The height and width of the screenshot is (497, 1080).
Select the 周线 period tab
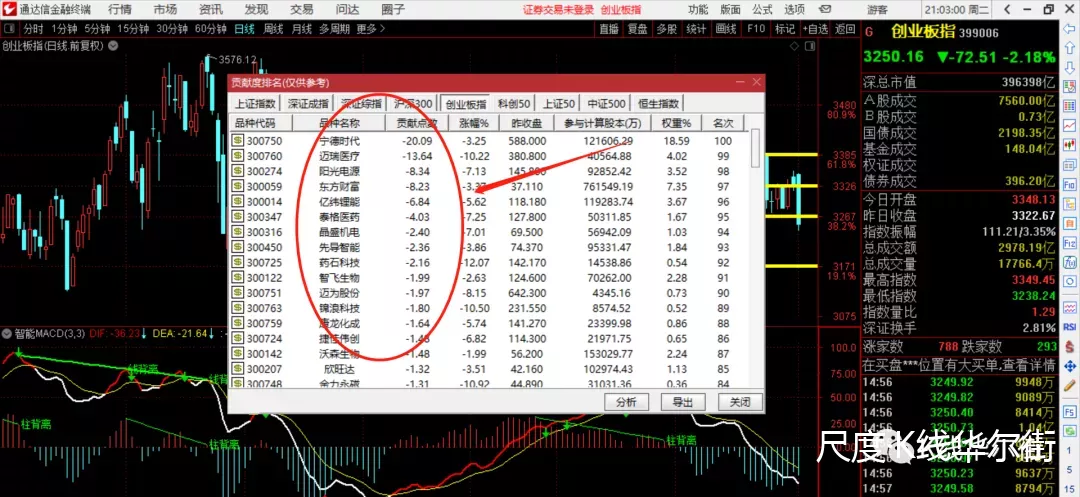pyautogui.click(x=273, y=29)
